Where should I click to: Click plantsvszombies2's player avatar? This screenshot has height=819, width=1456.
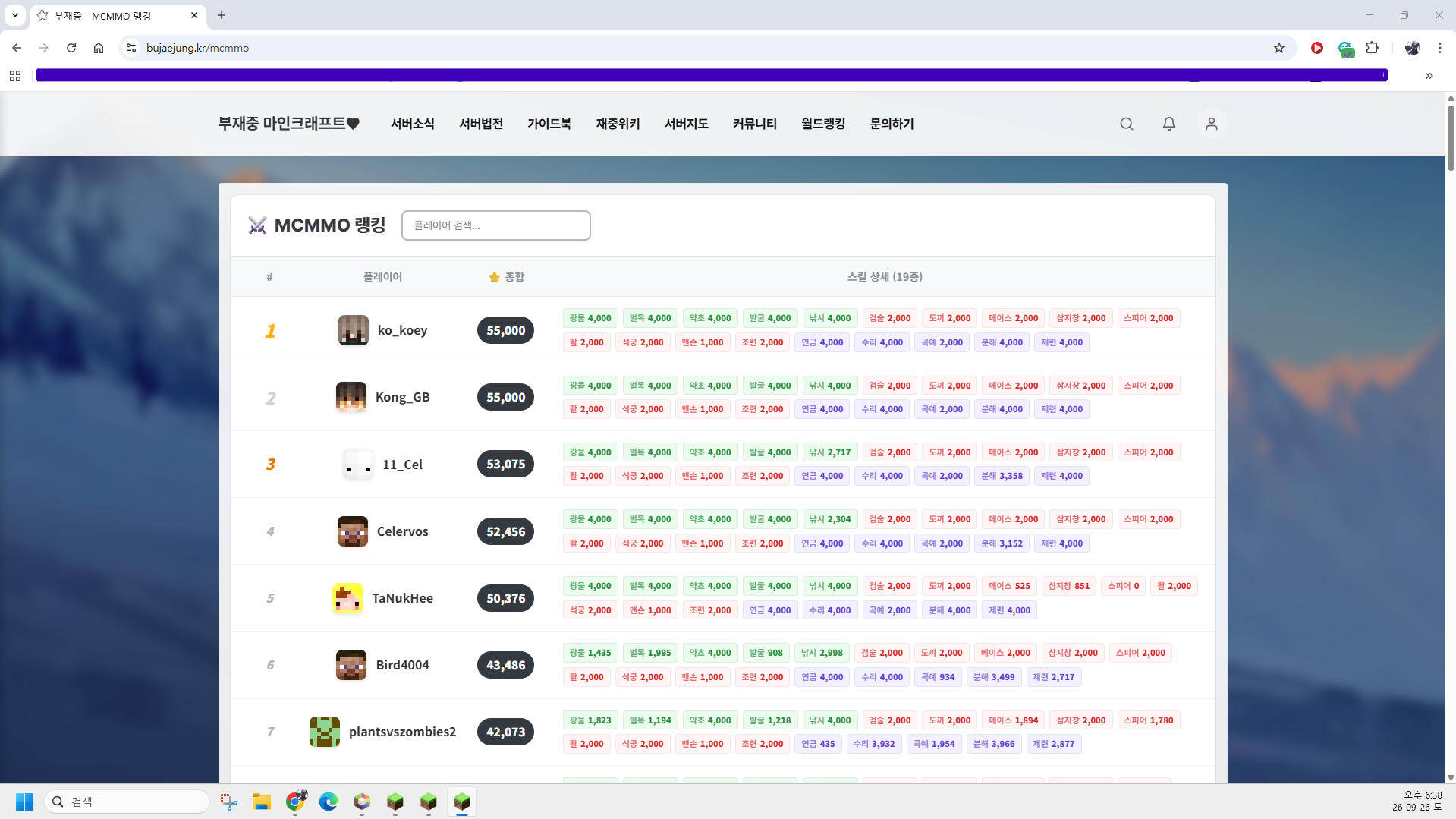pyautogui.click(x=325, y=732)
